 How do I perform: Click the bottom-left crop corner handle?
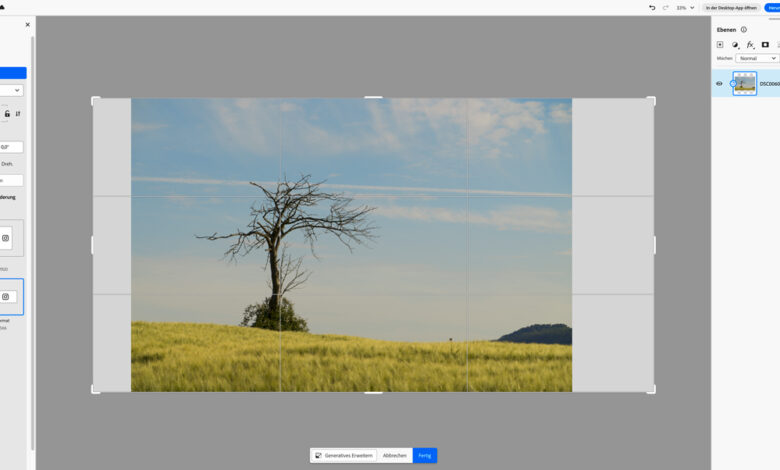pyautogui.click(x=96, y=389)
